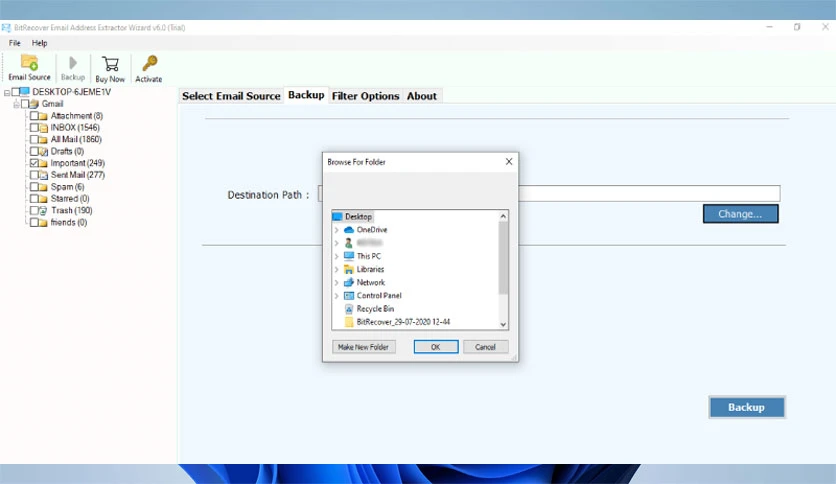The width and height of the screenshot is (836, 484).
Task: Select Important (249) folder label
Action: click(77, 163)
